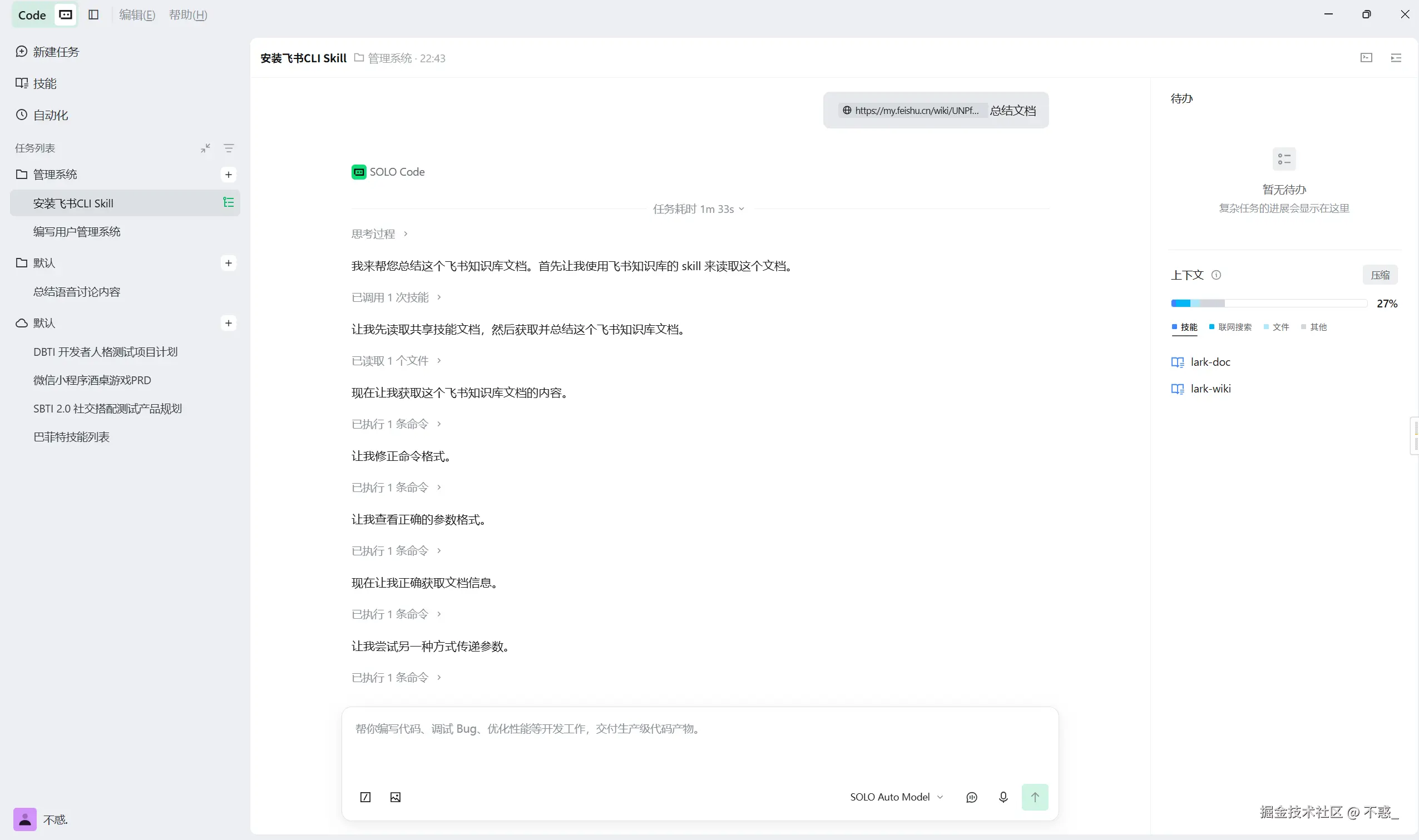Click the right edge panel drag handle
Image resolution: width=1419 pixels, height=840 pixels.
pos(1415,436)
